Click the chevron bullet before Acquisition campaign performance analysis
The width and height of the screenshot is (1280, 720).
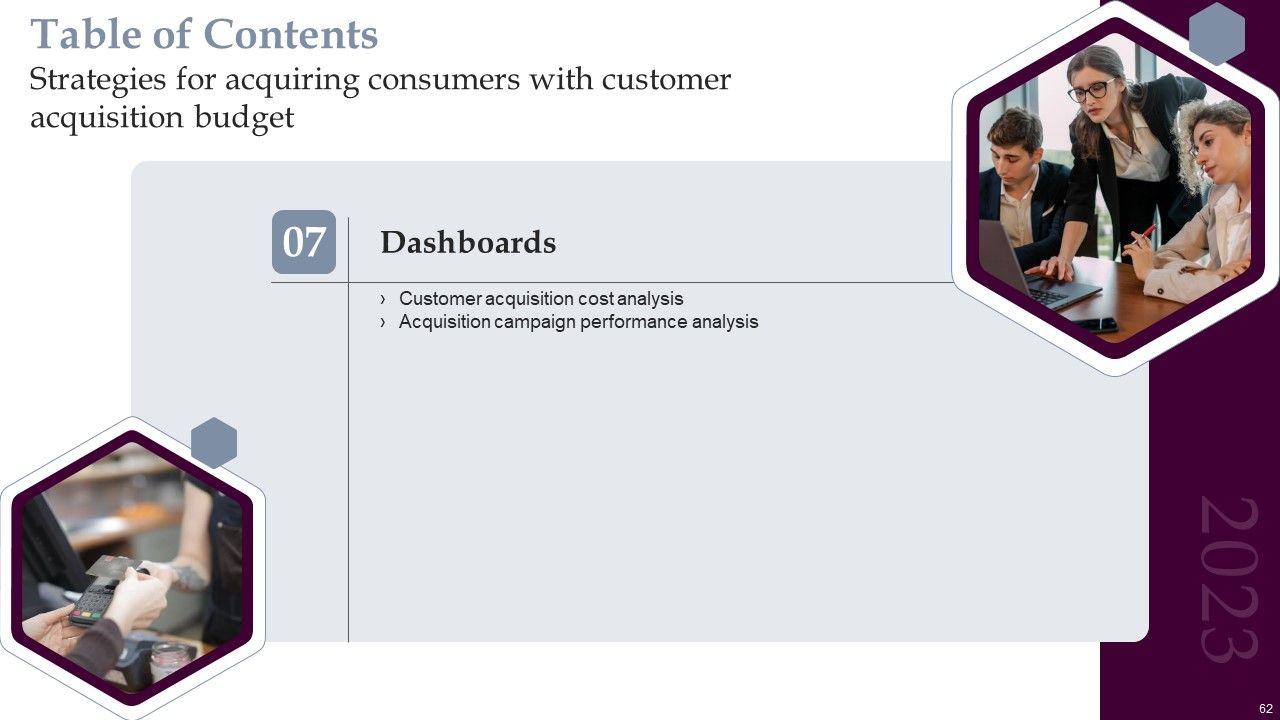(x=383, y=322)
